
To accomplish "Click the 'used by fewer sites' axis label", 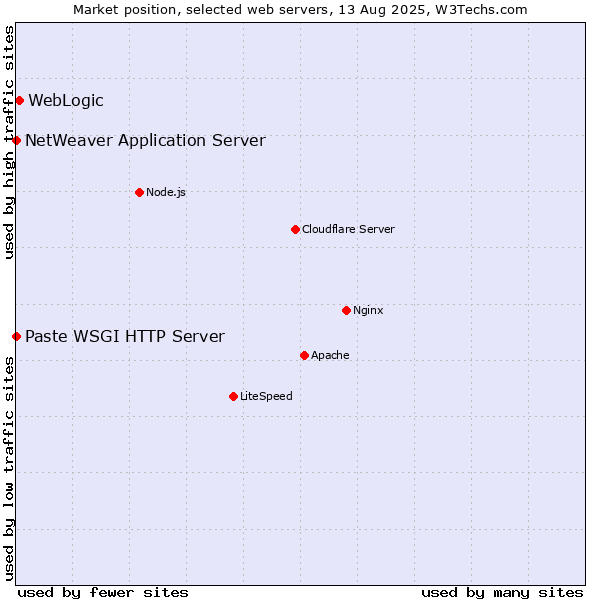I will click(x=103, y=593).
